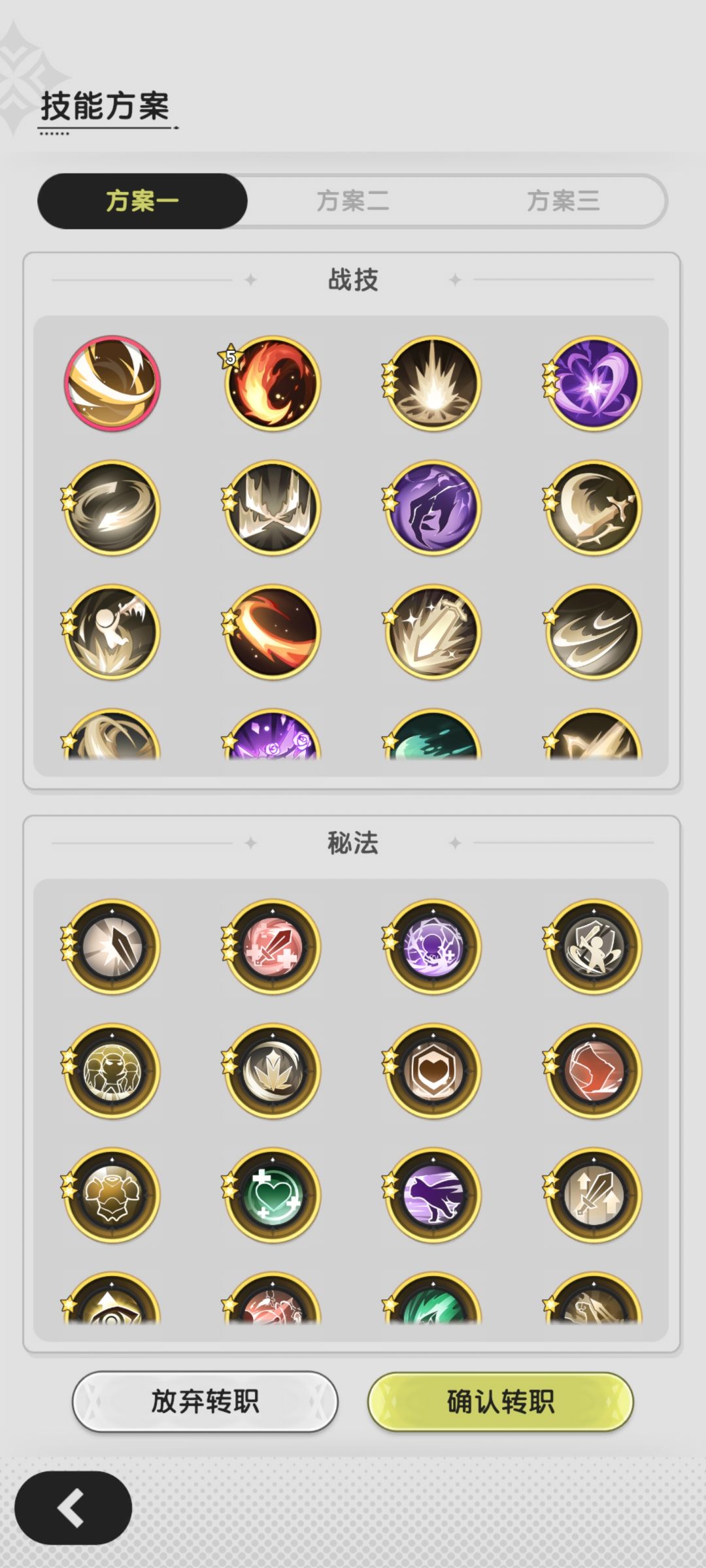This screenshot has height=1568, width=706.
Task: Switch to the 方案三 tab
Action: pyautogui.click(x=563, y=201)
